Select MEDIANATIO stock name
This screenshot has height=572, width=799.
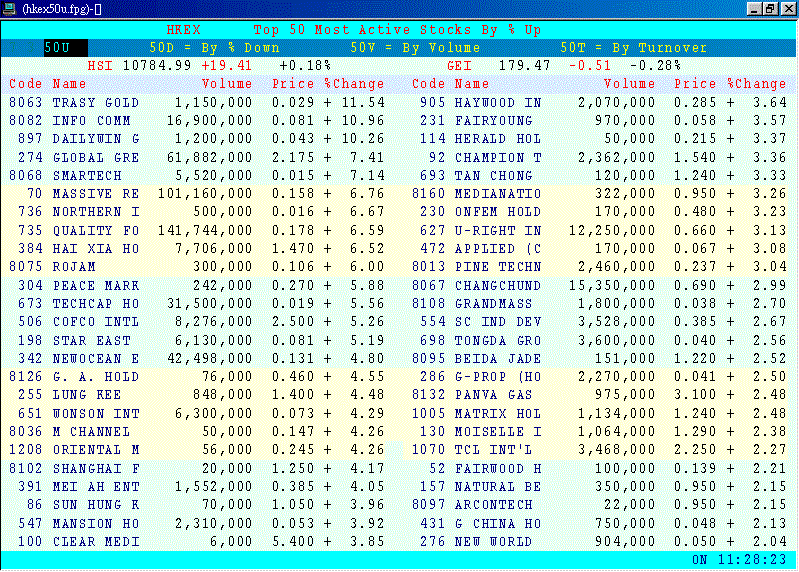click(498, 194)
